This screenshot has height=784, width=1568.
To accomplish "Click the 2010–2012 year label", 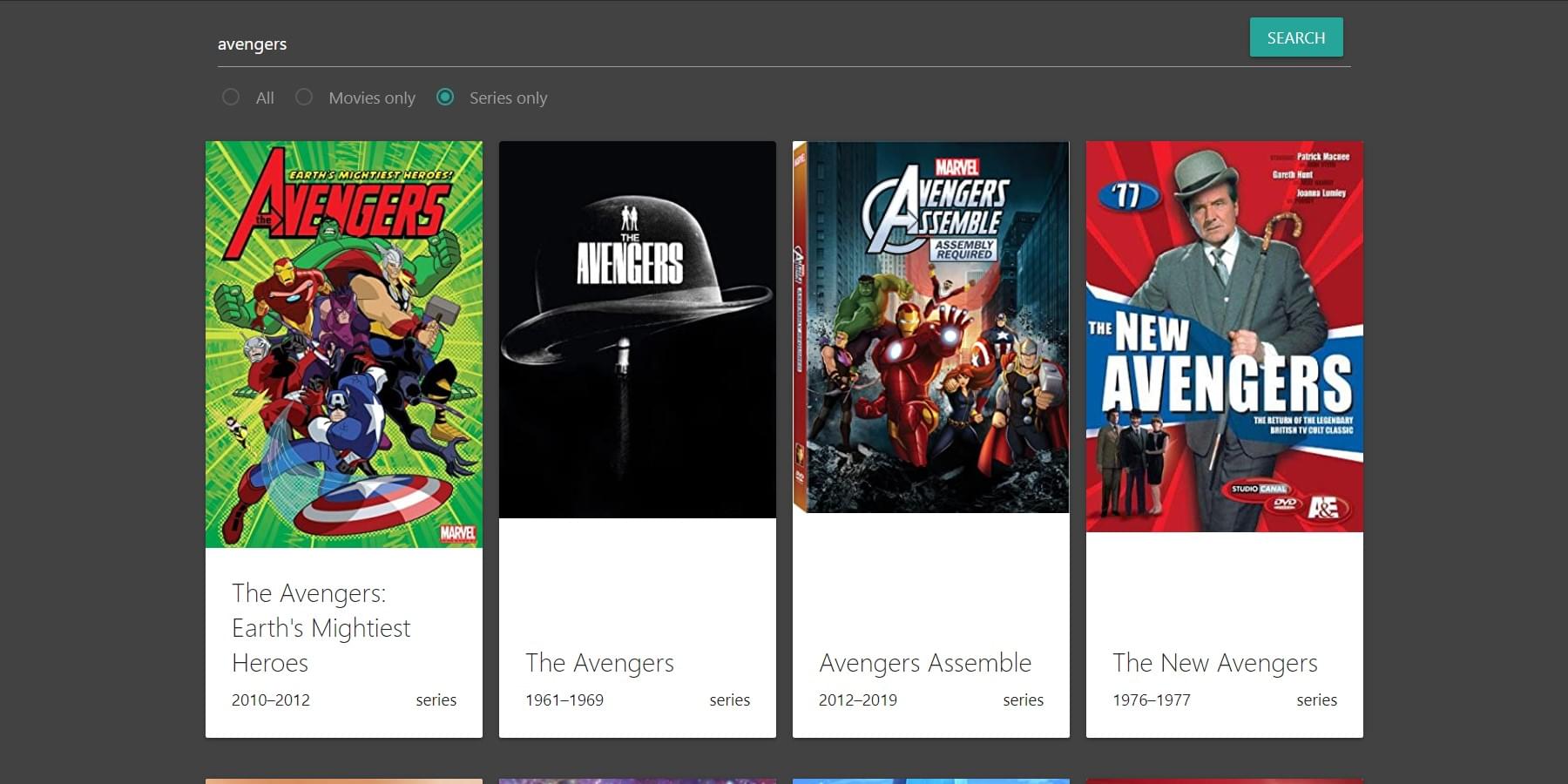I will click(x=270, y=700).
